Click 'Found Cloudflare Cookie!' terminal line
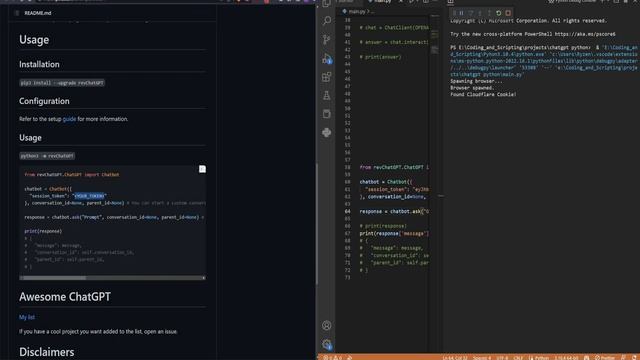Viewport: 640px width, 360px height. [483, 95]
